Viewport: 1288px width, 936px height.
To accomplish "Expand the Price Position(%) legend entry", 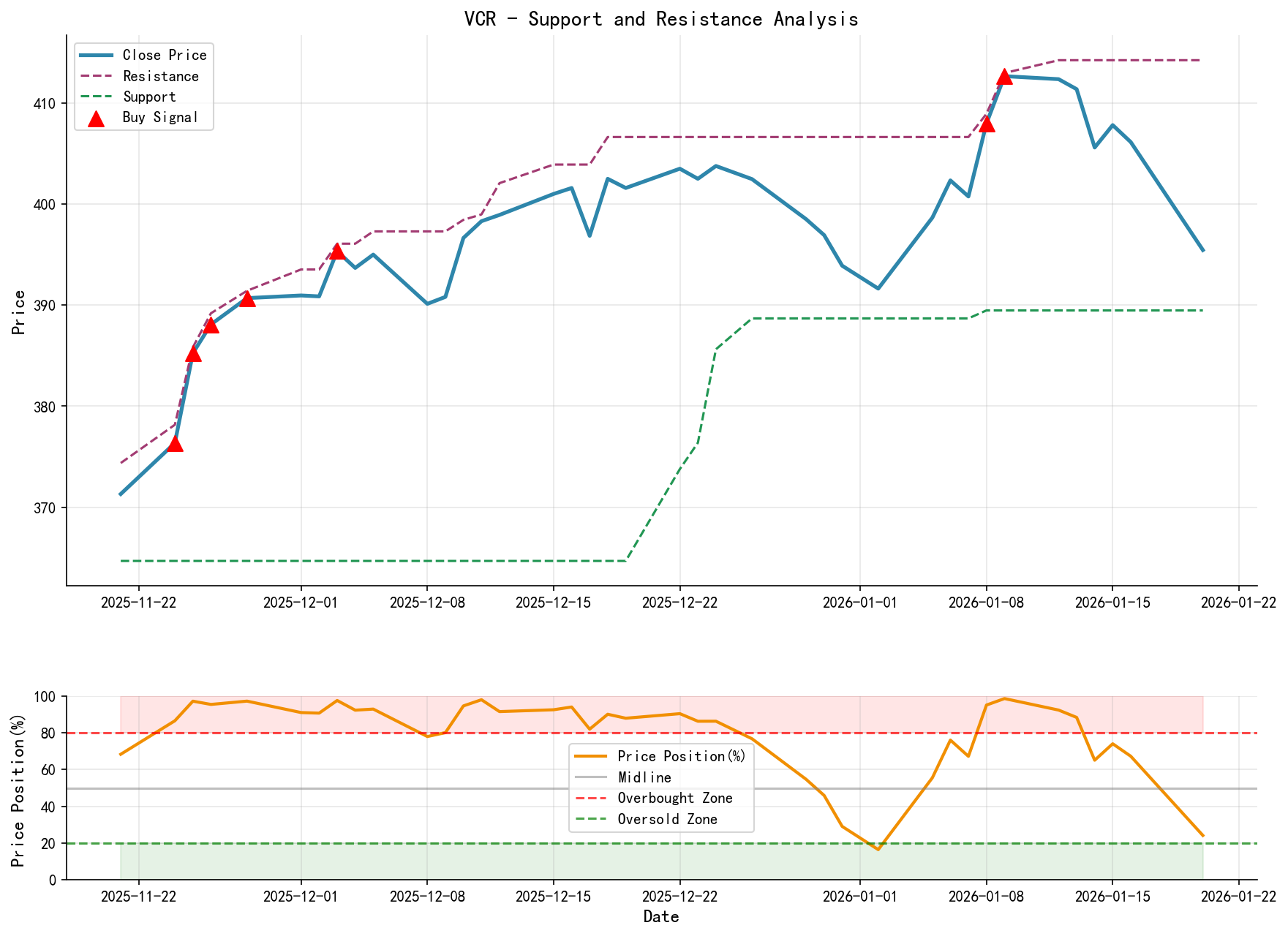I will (680, 757).
